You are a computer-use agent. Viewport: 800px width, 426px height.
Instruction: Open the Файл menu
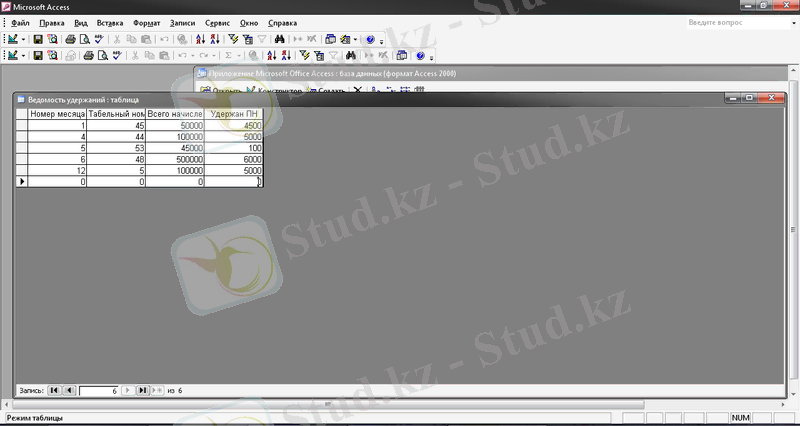tap(20, 23)
